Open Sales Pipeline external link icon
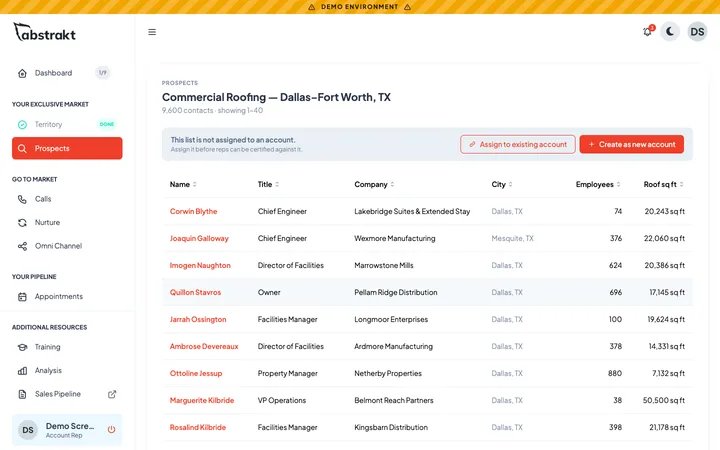Image resolution: width=720 pixels, height=450 pixels. point(112,394)
